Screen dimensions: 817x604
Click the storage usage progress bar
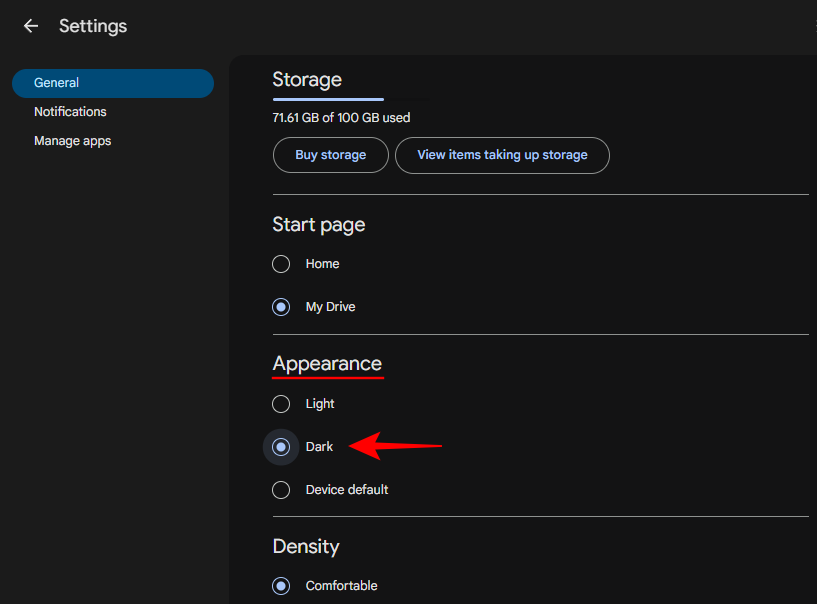pyautogui.click(x=351, y=99)
